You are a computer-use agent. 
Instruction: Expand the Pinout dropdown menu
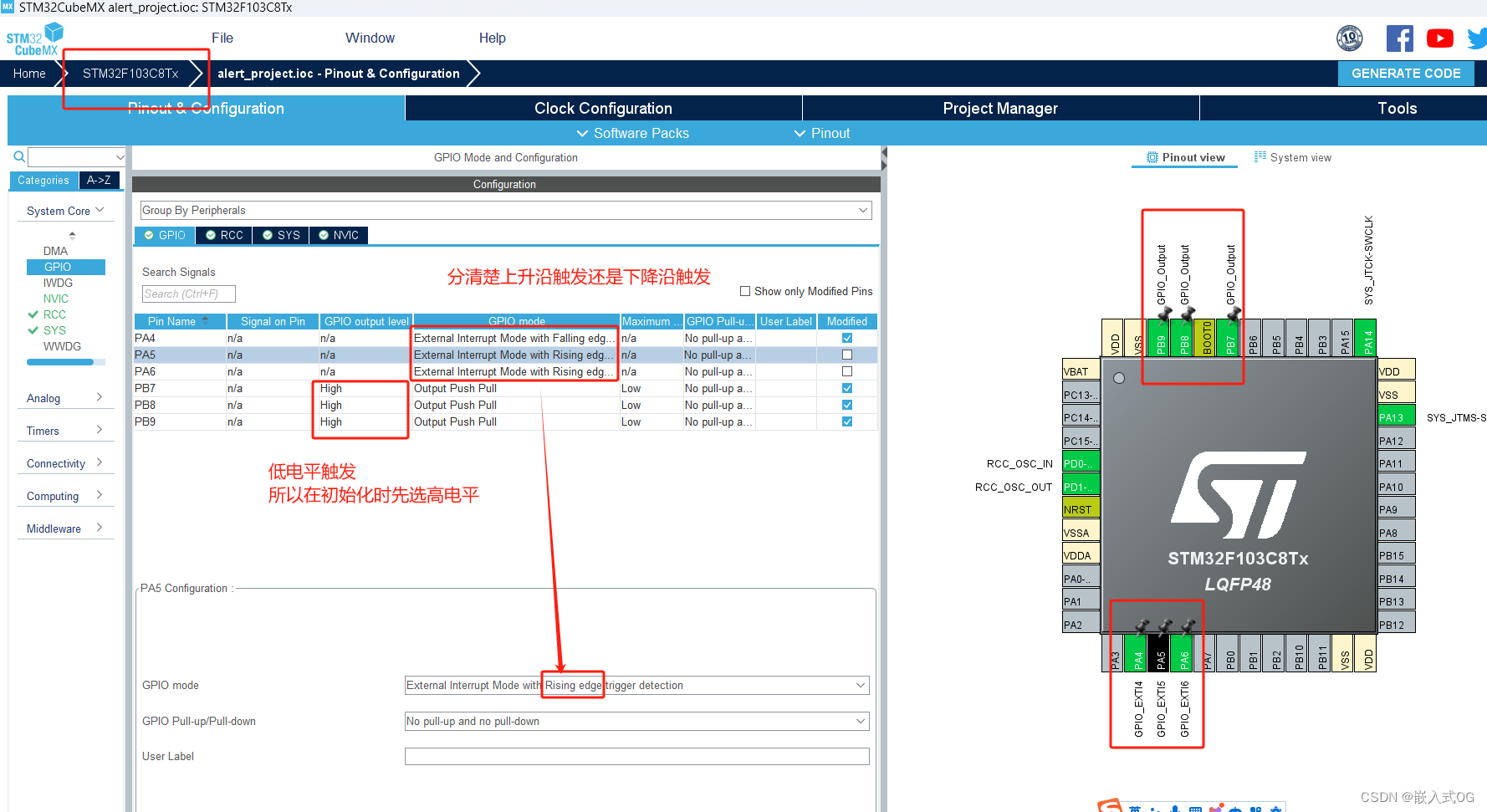822,133
